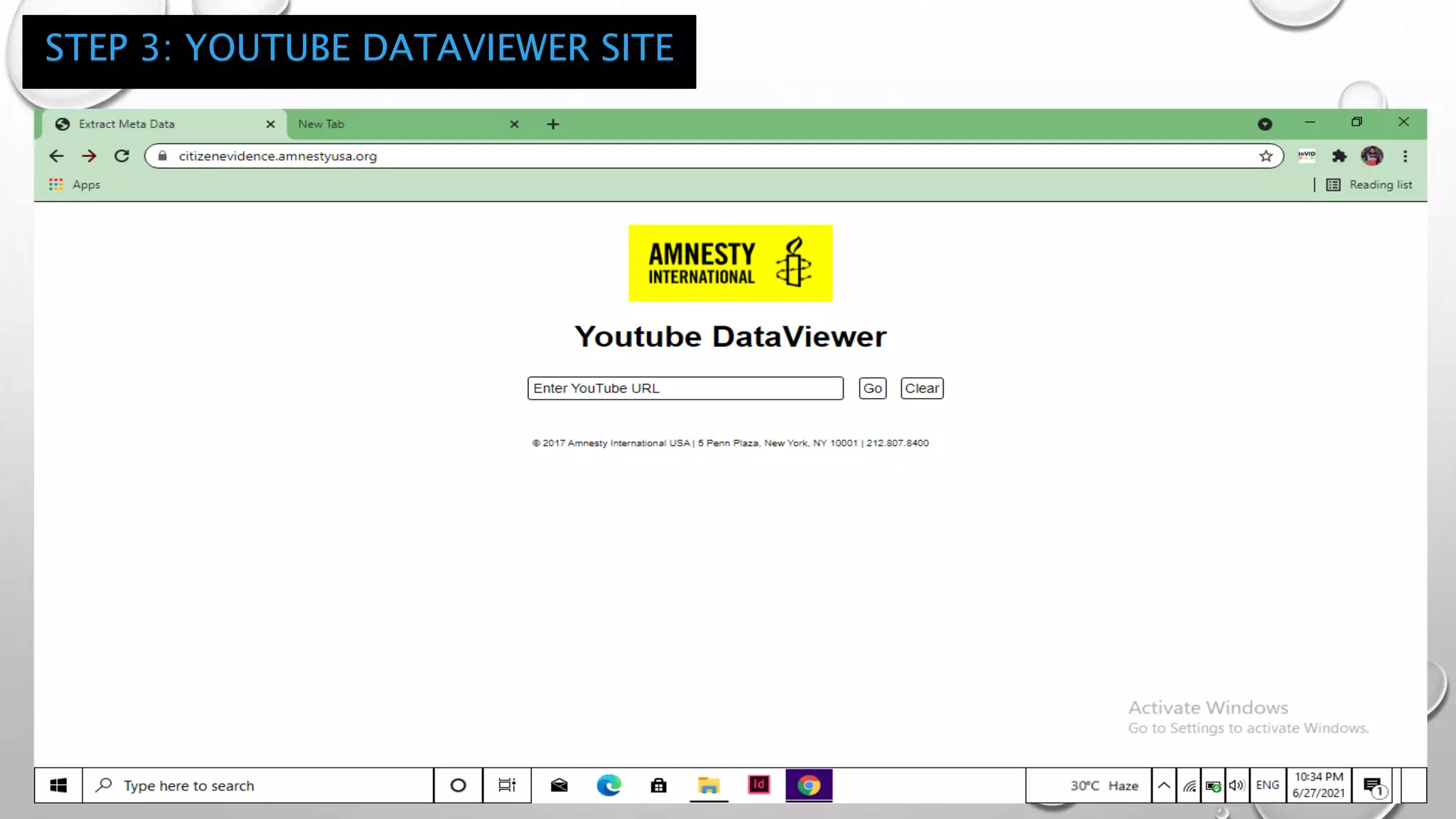
Task: Click the Enter YouTube URL field
Action: 685,389
